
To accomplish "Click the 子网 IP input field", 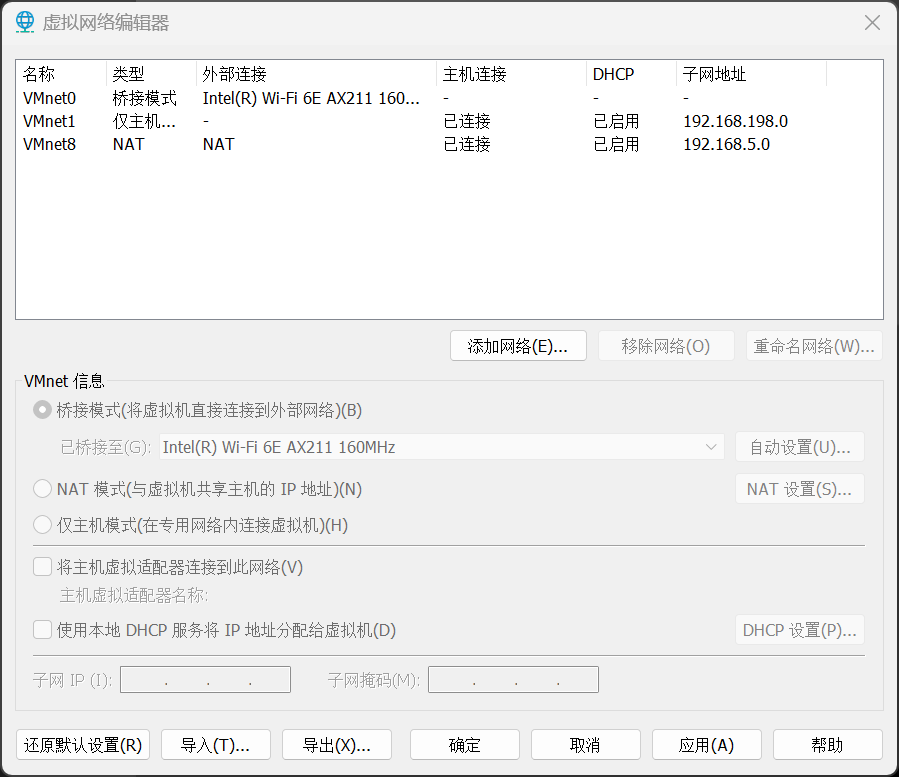I will (x=205, y=680).
